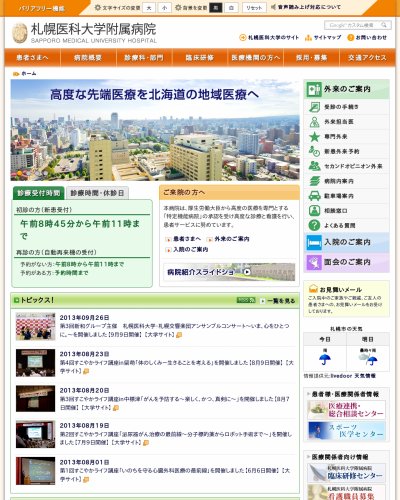Switch to 診療受付時間 tab

[39, 193]
